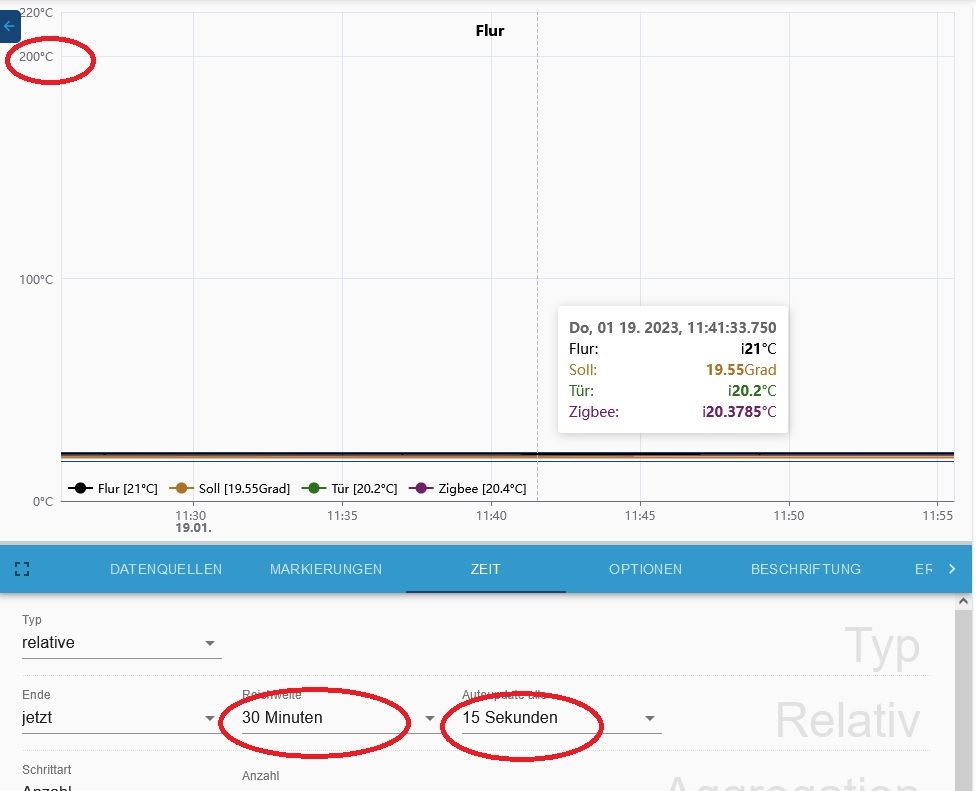Click the 200°C y-axis label

pos(36,57)
